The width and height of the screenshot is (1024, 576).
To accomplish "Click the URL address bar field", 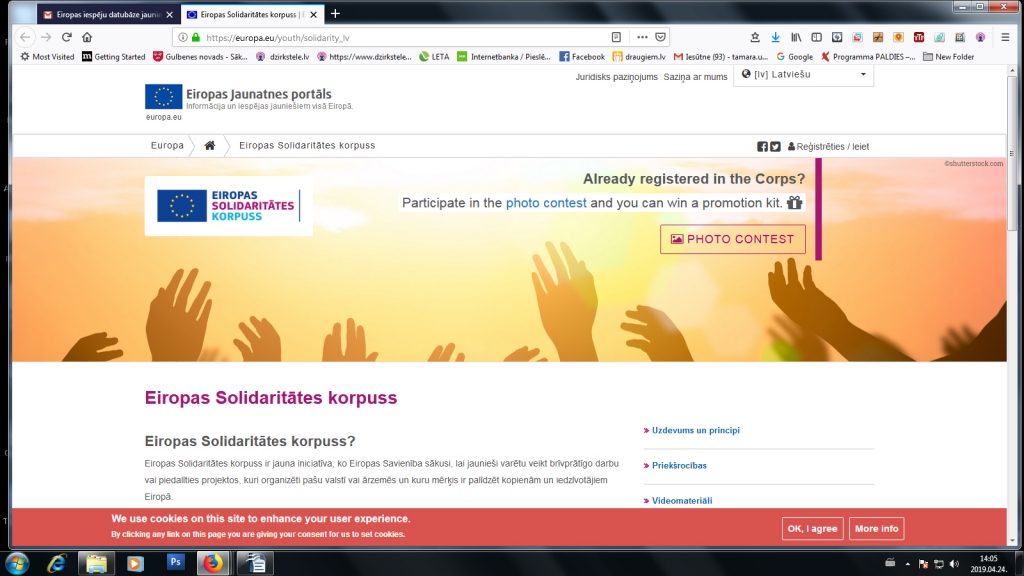I will [x=400, y=37].
